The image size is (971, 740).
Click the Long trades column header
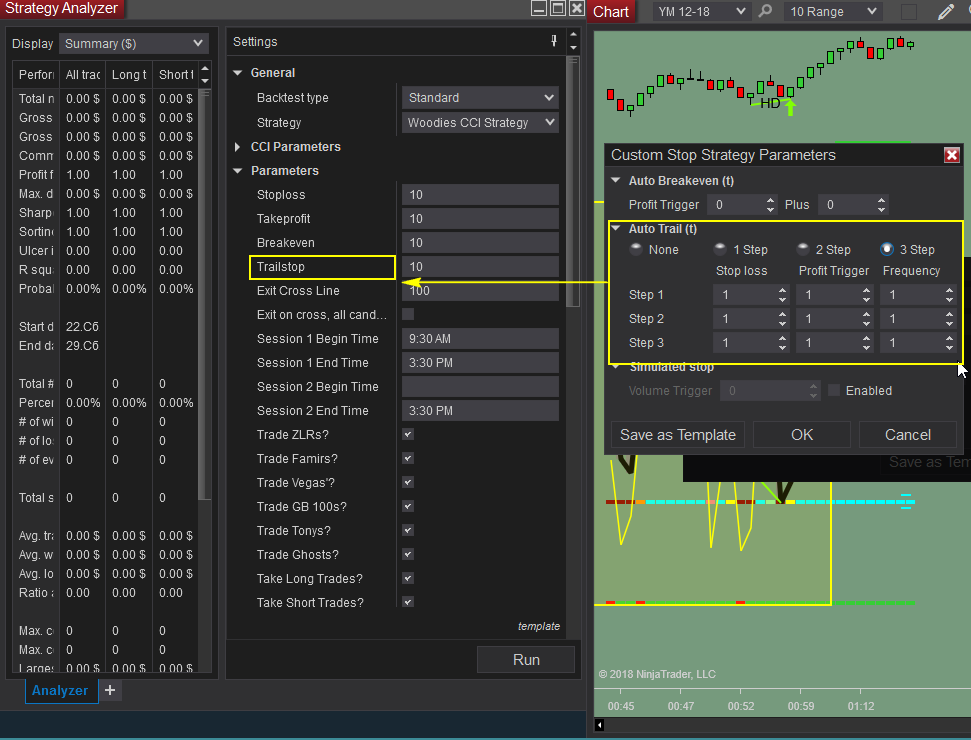coord(129,74)
